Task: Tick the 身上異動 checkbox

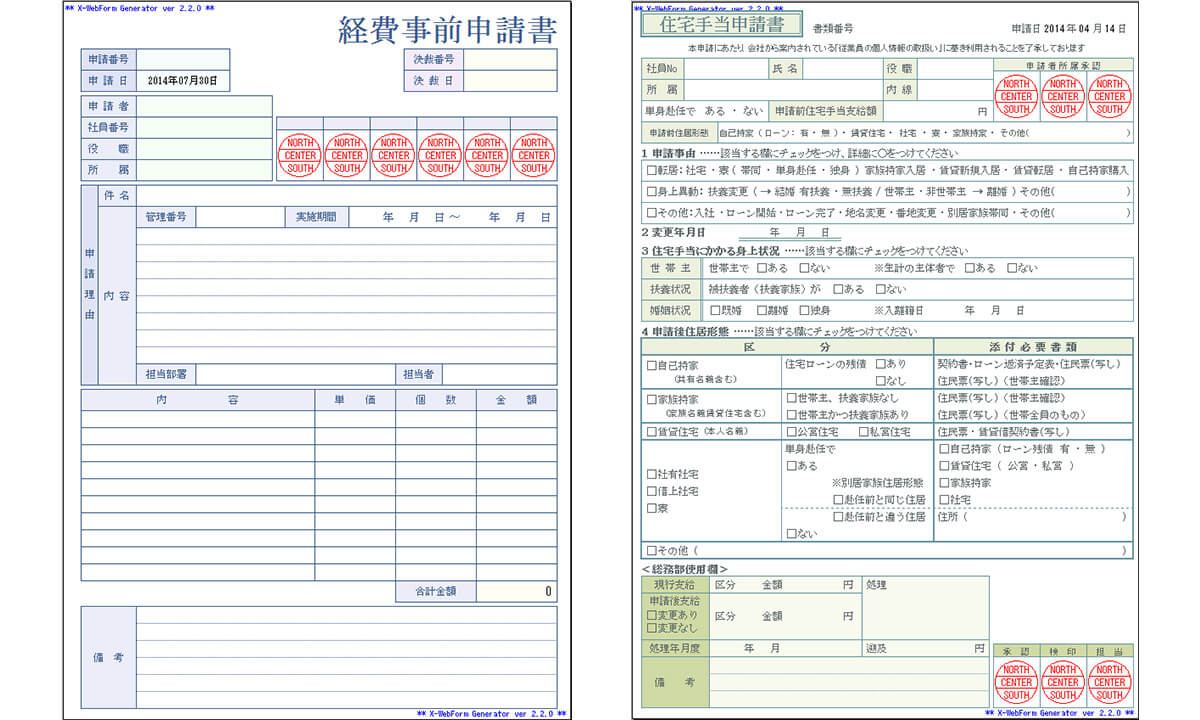Action: [652, 192]
